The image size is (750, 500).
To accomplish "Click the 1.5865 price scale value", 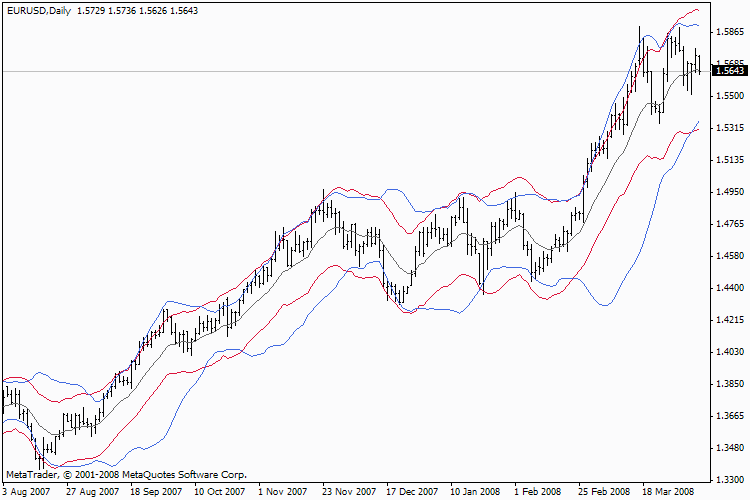I will click(x=730, y=32).
